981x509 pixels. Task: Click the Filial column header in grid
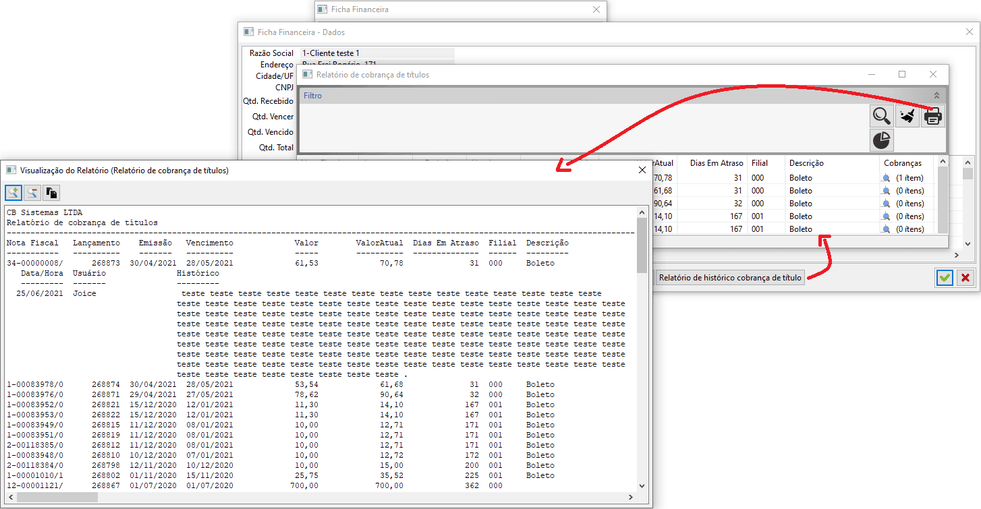tap(760, 163)
